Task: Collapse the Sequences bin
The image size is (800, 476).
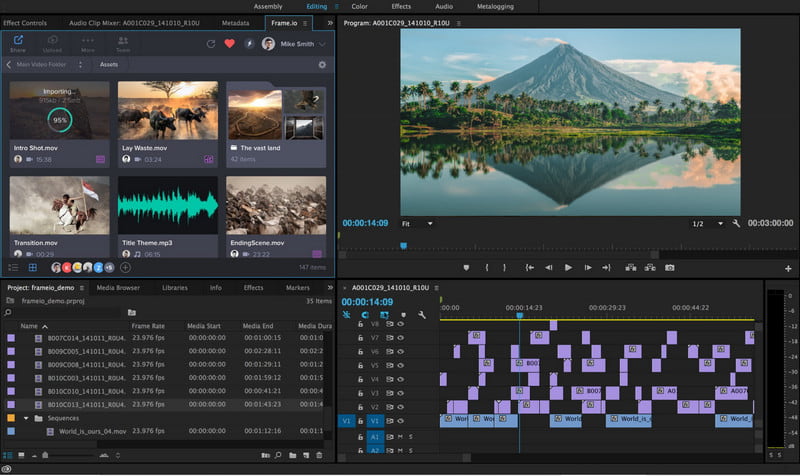Action: coord(26,418)
